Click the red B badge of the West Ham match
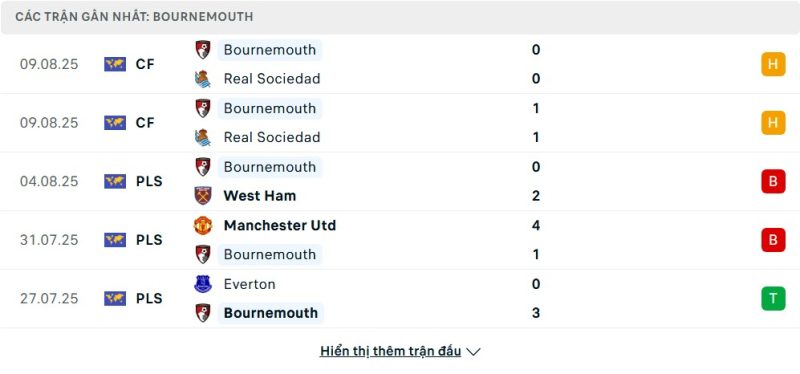Viewport: 800px width, 374px height. [773, 181]
